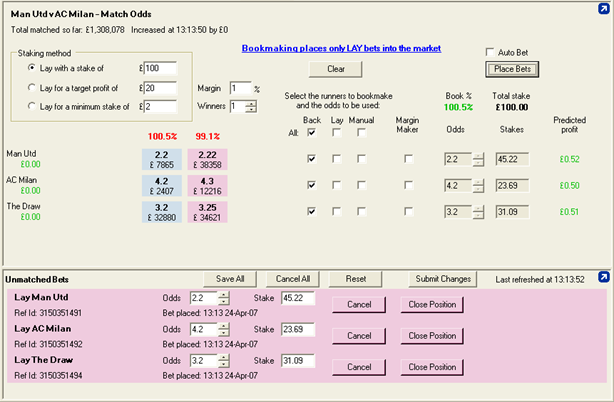Click AC Milan back price 4.2 cell
This screenshot has height=402, width=614.
[x=162, y=186]
